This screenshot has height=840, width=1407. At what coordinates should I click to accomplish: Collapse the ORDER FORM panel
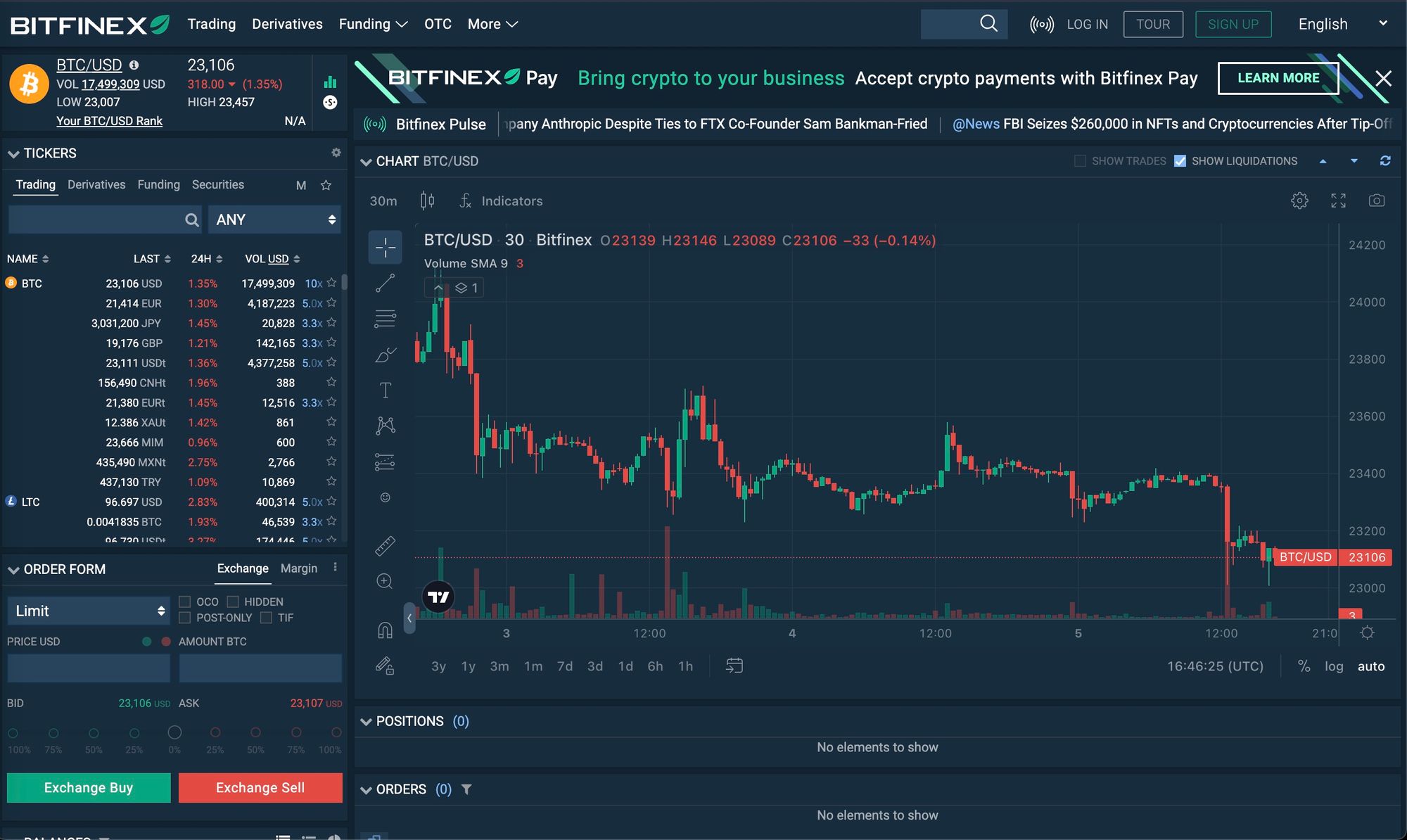pyautogui.click(x=13, y=570)
